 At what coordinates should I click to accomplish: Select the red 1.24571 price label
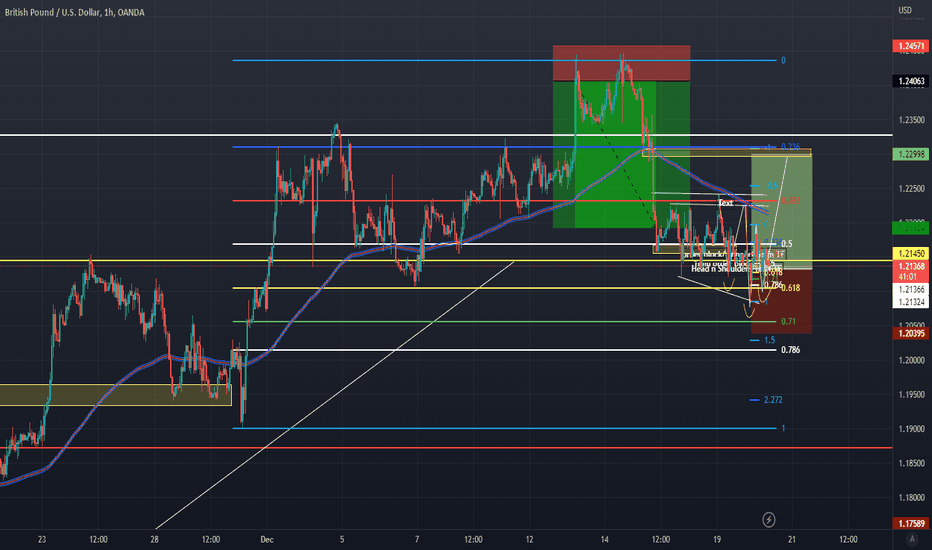click(911, 46)
